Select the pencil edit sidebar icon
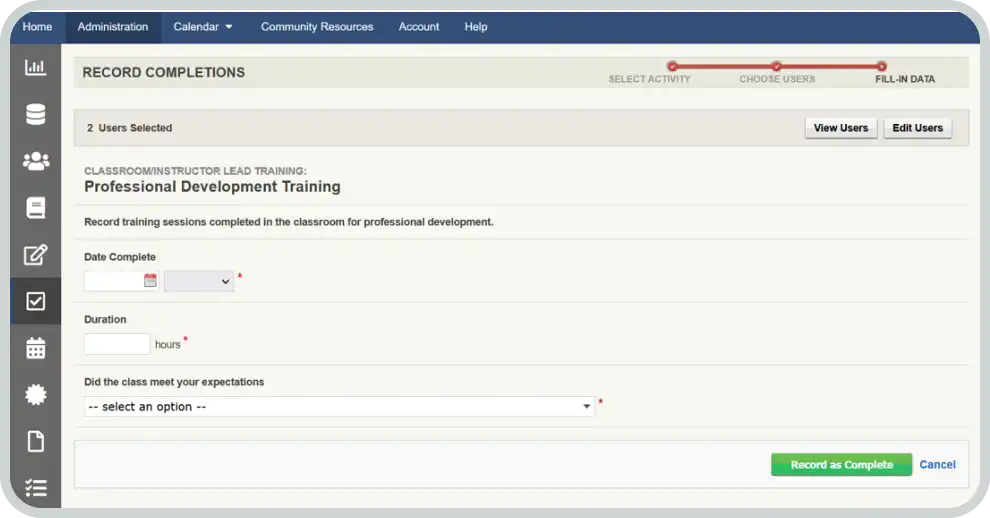The image size is (990, 518). click(36, 255)
